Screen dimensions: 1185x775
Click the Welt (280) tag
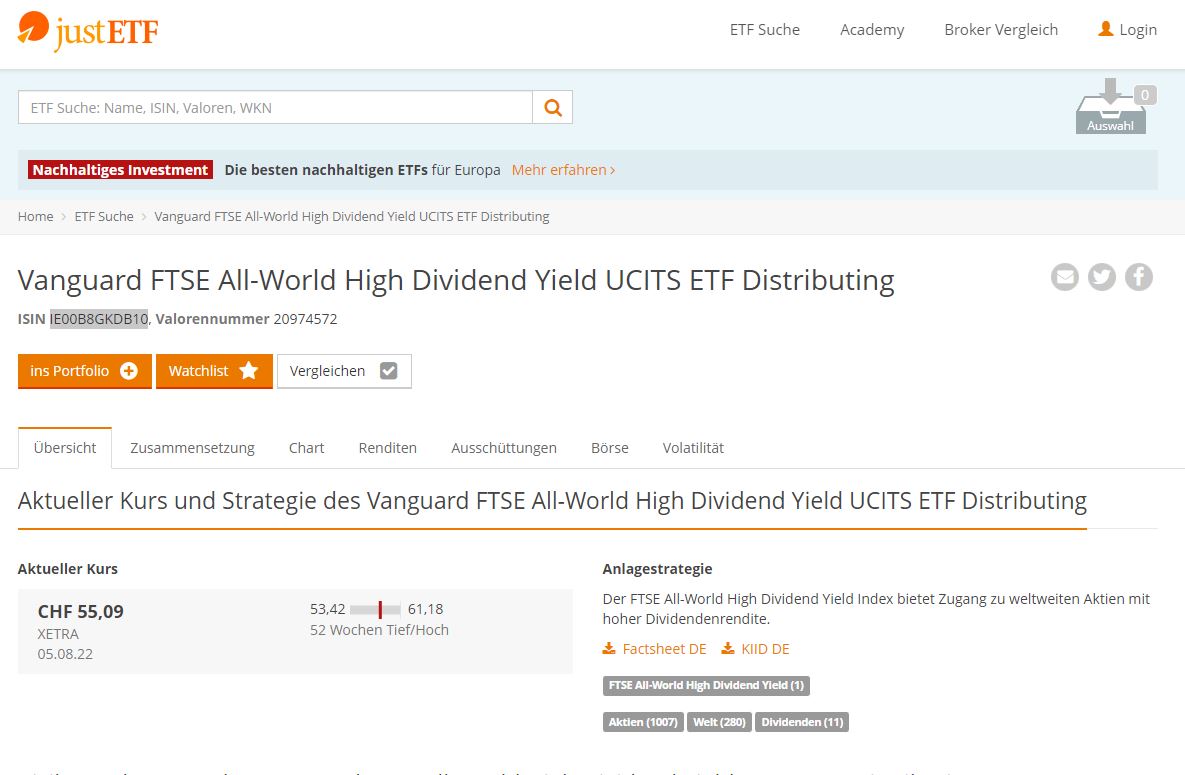(x=719, y=722)
